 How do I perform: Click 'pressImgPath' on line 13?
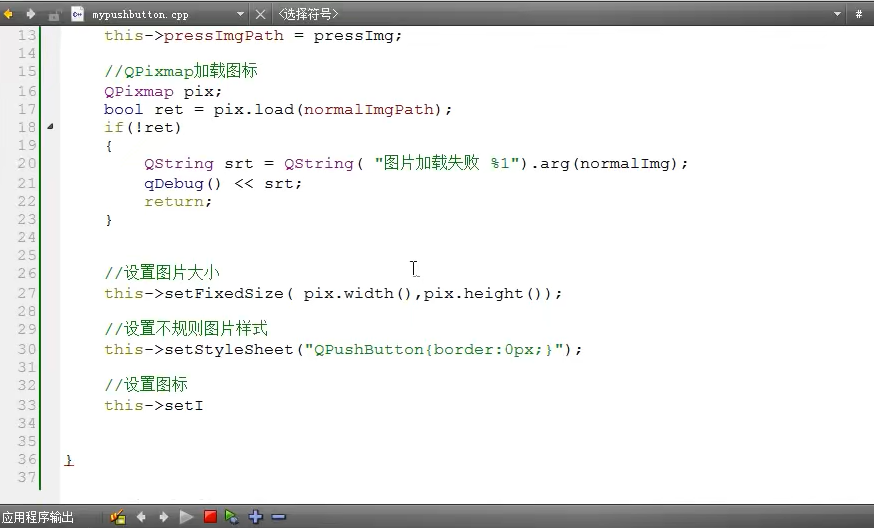(x=224, y=36)
